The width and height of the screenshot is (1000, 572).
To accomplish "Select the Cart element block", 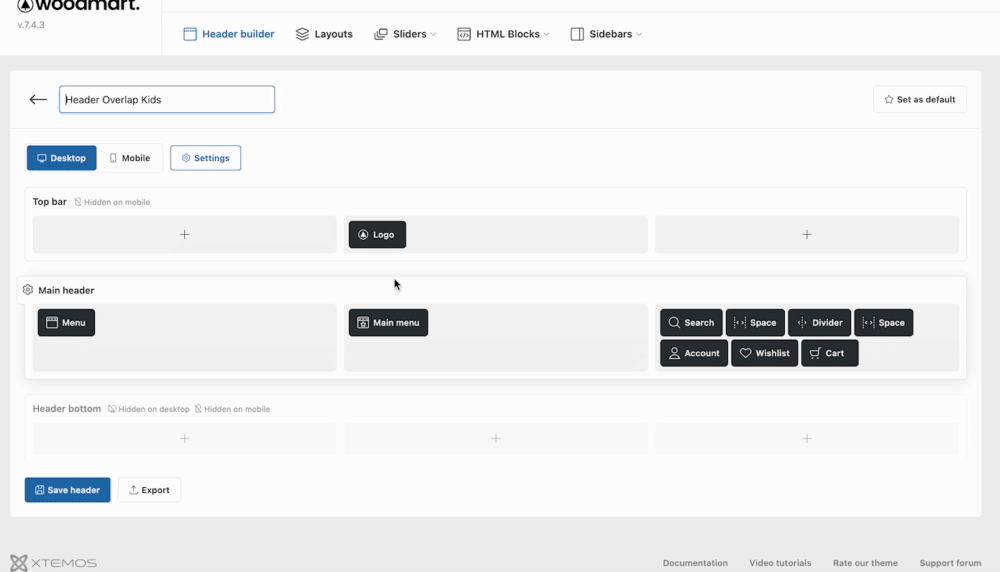I will [830, 353].
